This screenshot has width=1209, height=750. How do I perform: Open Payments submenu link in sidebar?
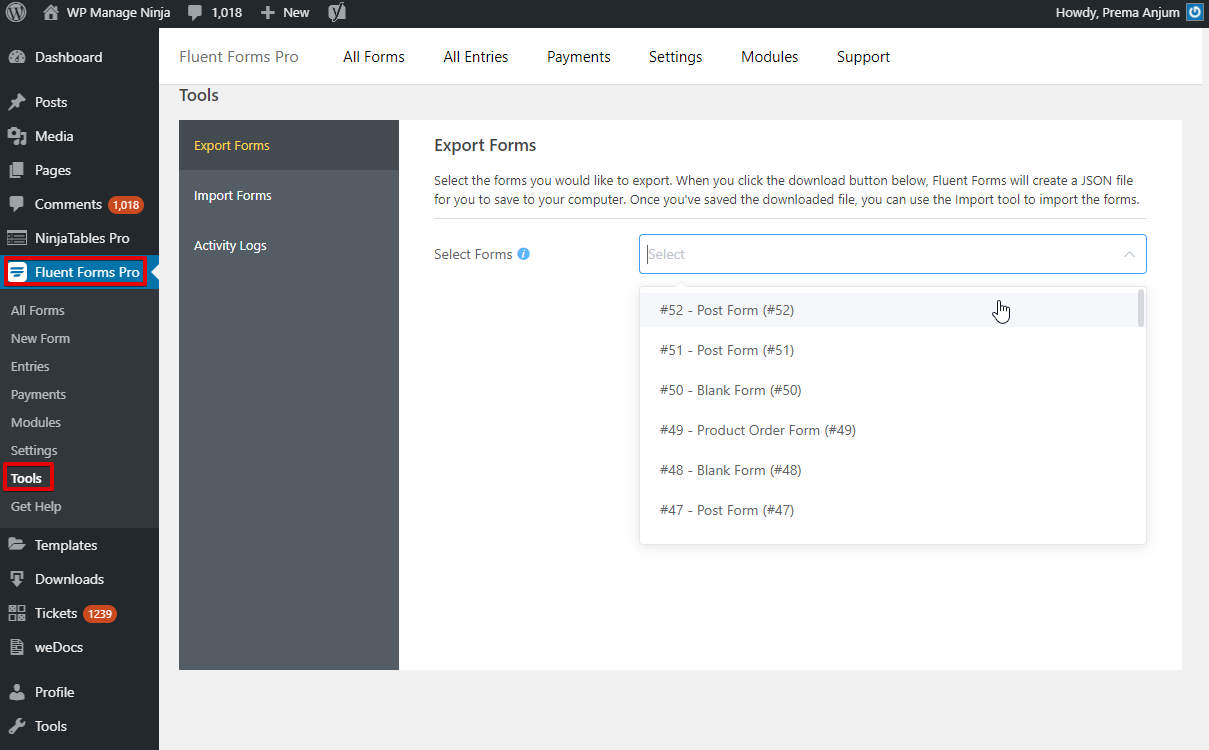tap(38, 394)
